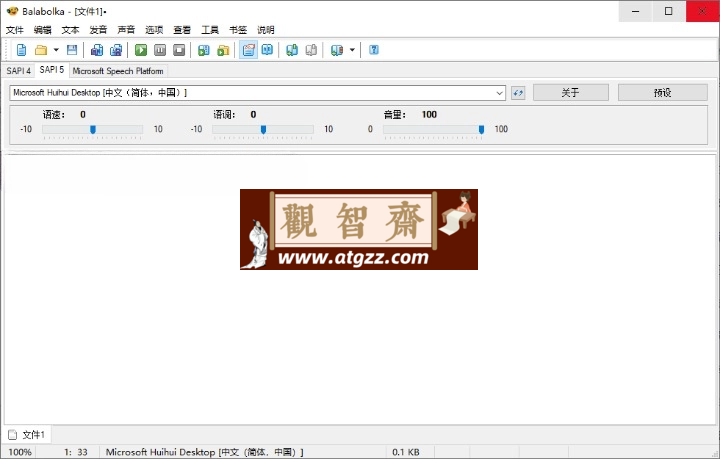Screen dimensions: 720x459
Task: Click the grayed-out document toolbar icon
Action: click(311, 50)
